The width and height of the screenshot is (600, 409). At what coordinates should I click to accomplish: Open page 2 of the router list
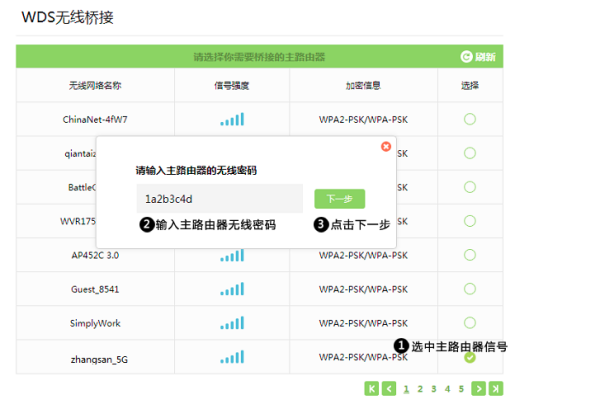(x=420, y=388)
